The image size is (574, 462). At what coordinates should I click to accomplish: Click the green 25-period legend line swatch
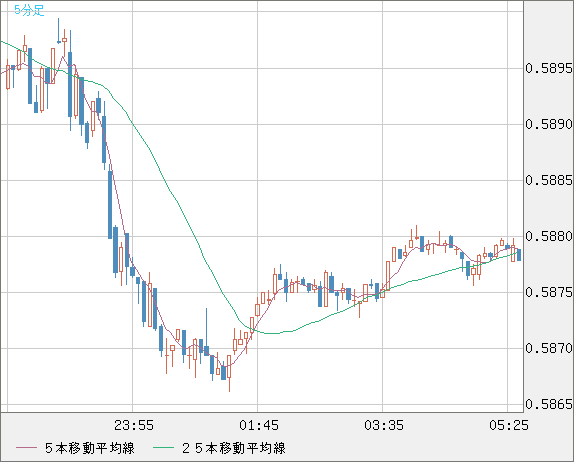click(x=163, y=448)
